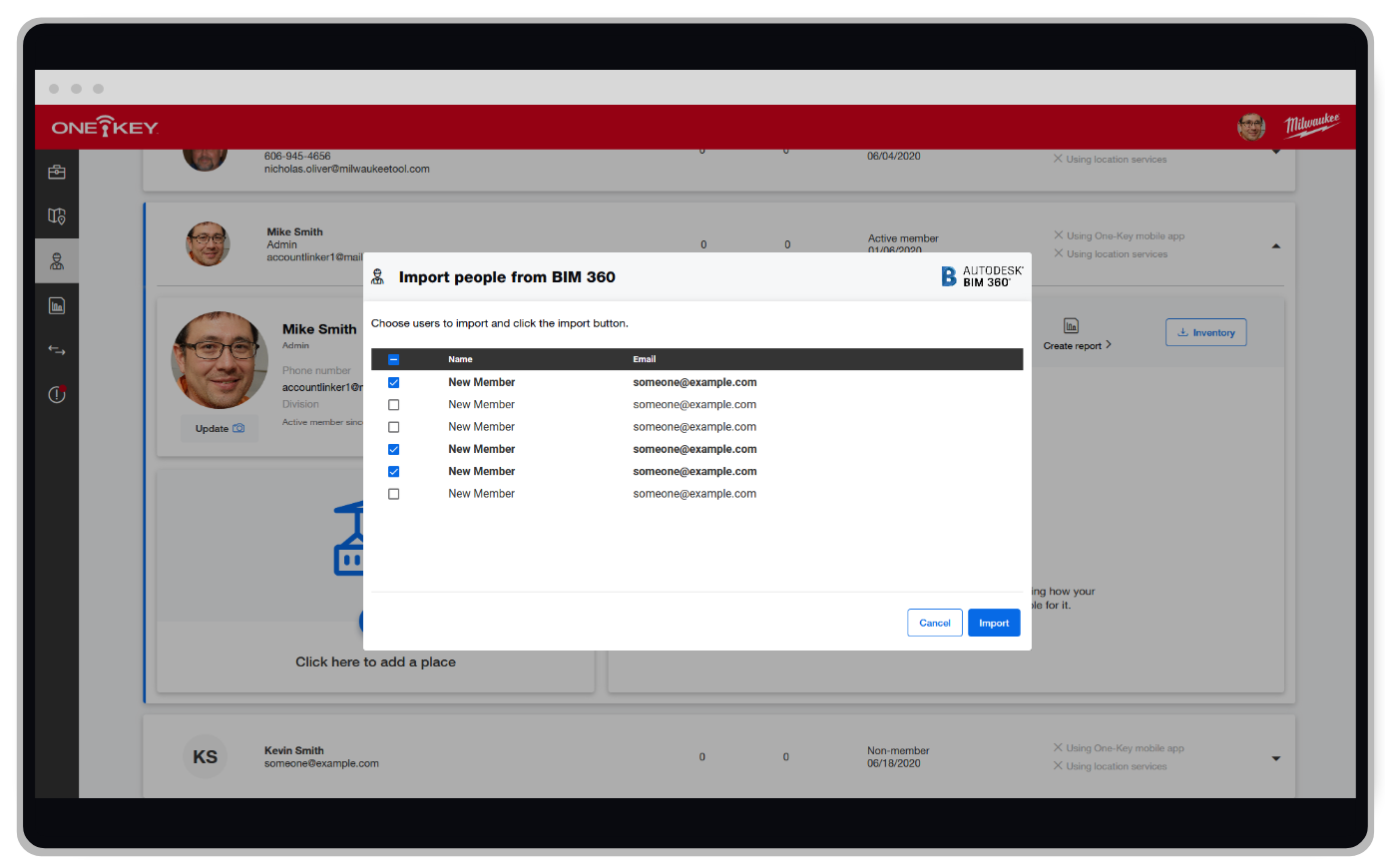Expand the Kevin Smith row arrow
The image size is (1385, 868).
pyautogui.click(x=1276, y=759)
